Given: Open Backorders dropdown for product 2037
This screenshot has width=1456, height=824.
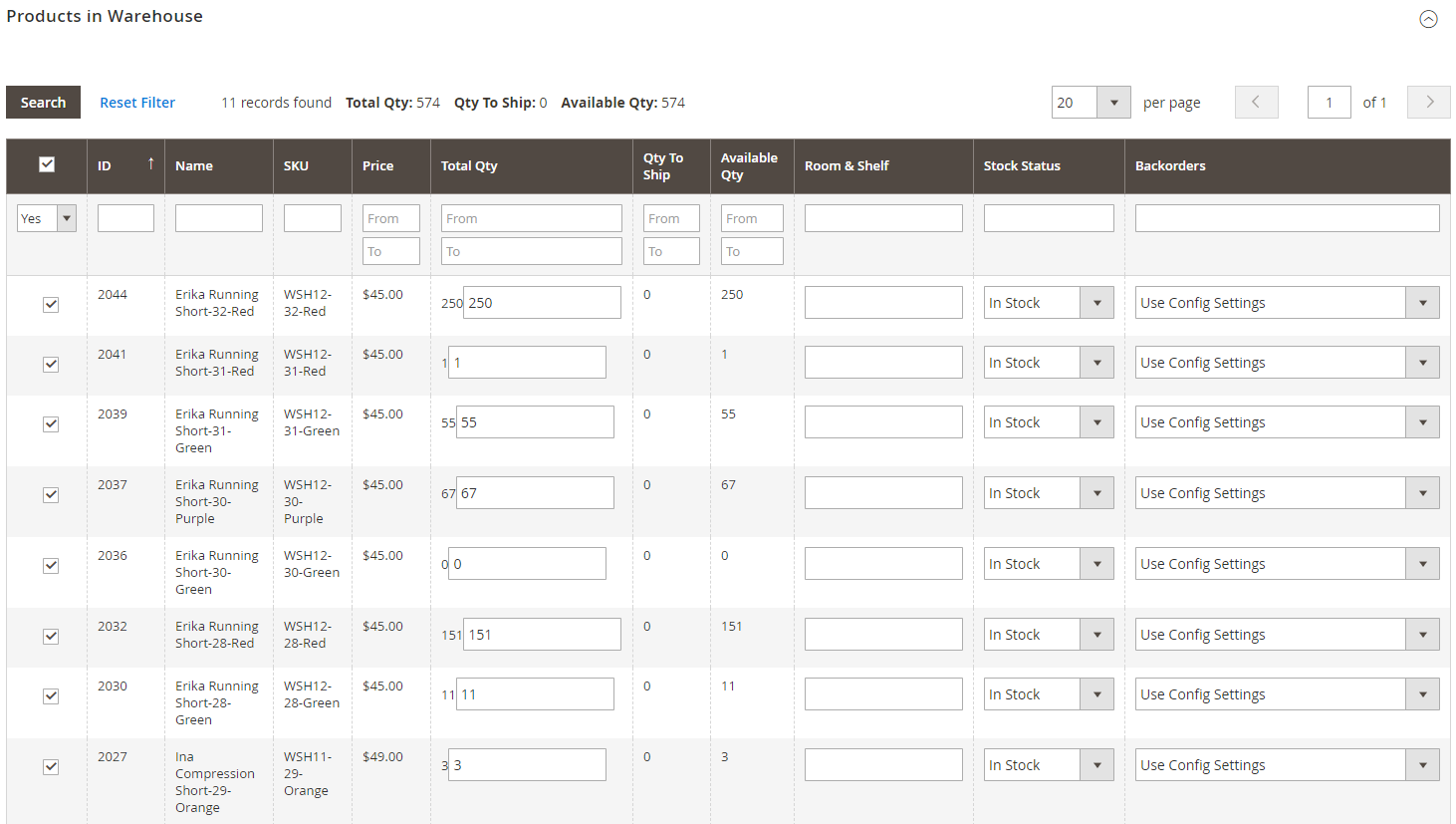Looking at the screenshot, I should point(1287,493).
